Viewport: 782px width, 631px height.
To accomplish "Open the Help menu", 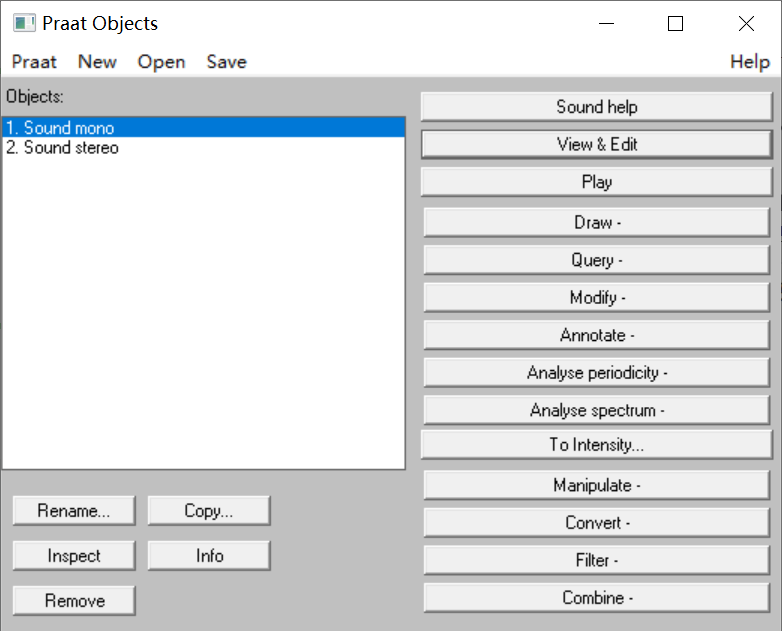I will click(x=749, y=62).
